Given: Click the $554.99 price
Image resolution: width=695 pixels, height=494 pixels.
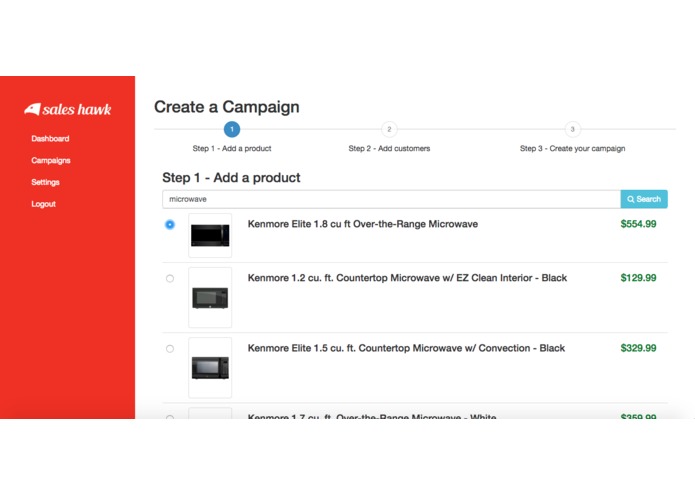Looking at the screenshot, I should (x=638, y=224).
